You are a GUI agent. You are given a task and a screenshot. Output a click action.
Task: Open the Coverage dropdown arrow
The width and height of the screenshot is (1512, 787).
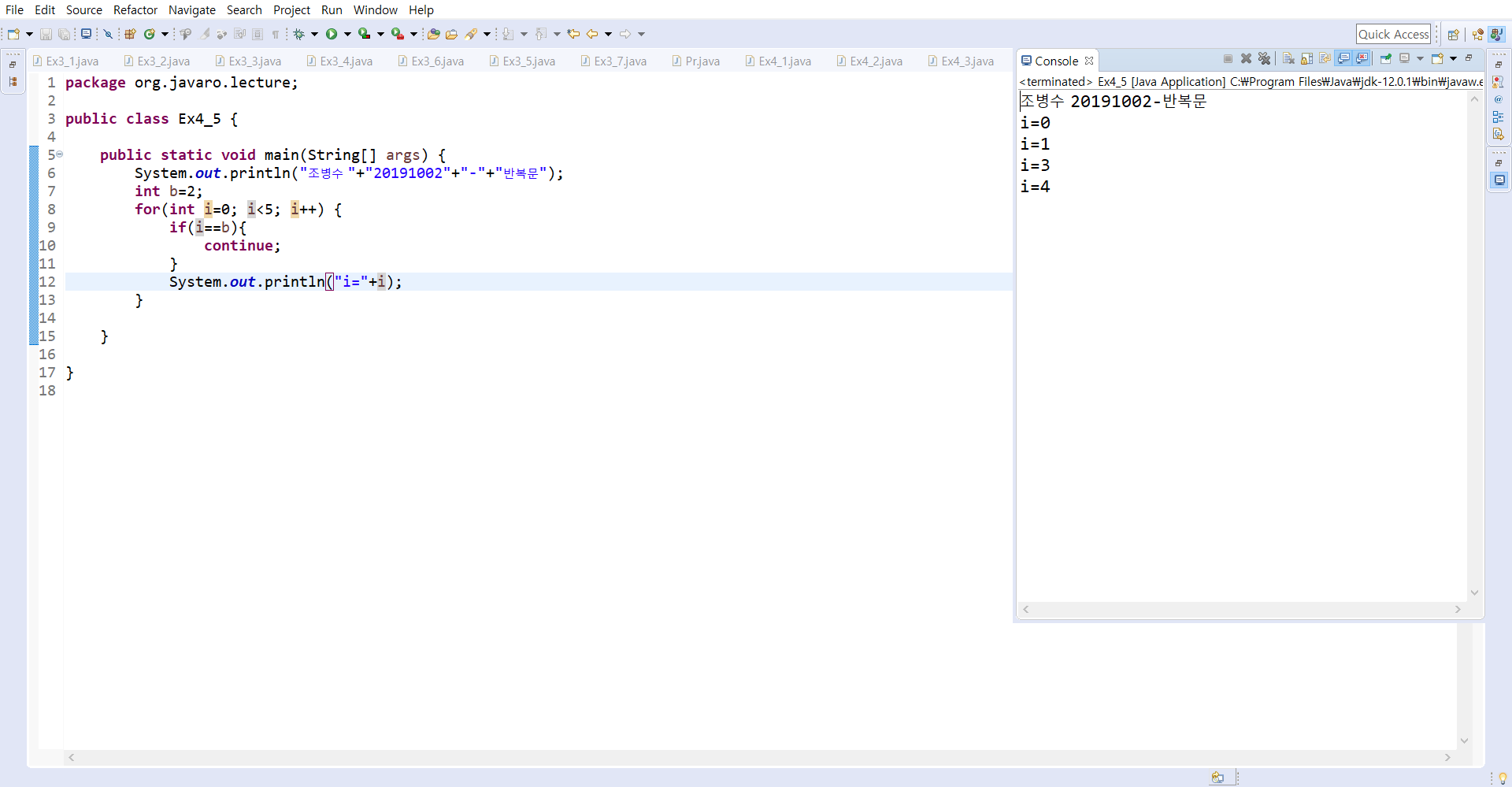(380, 34)
